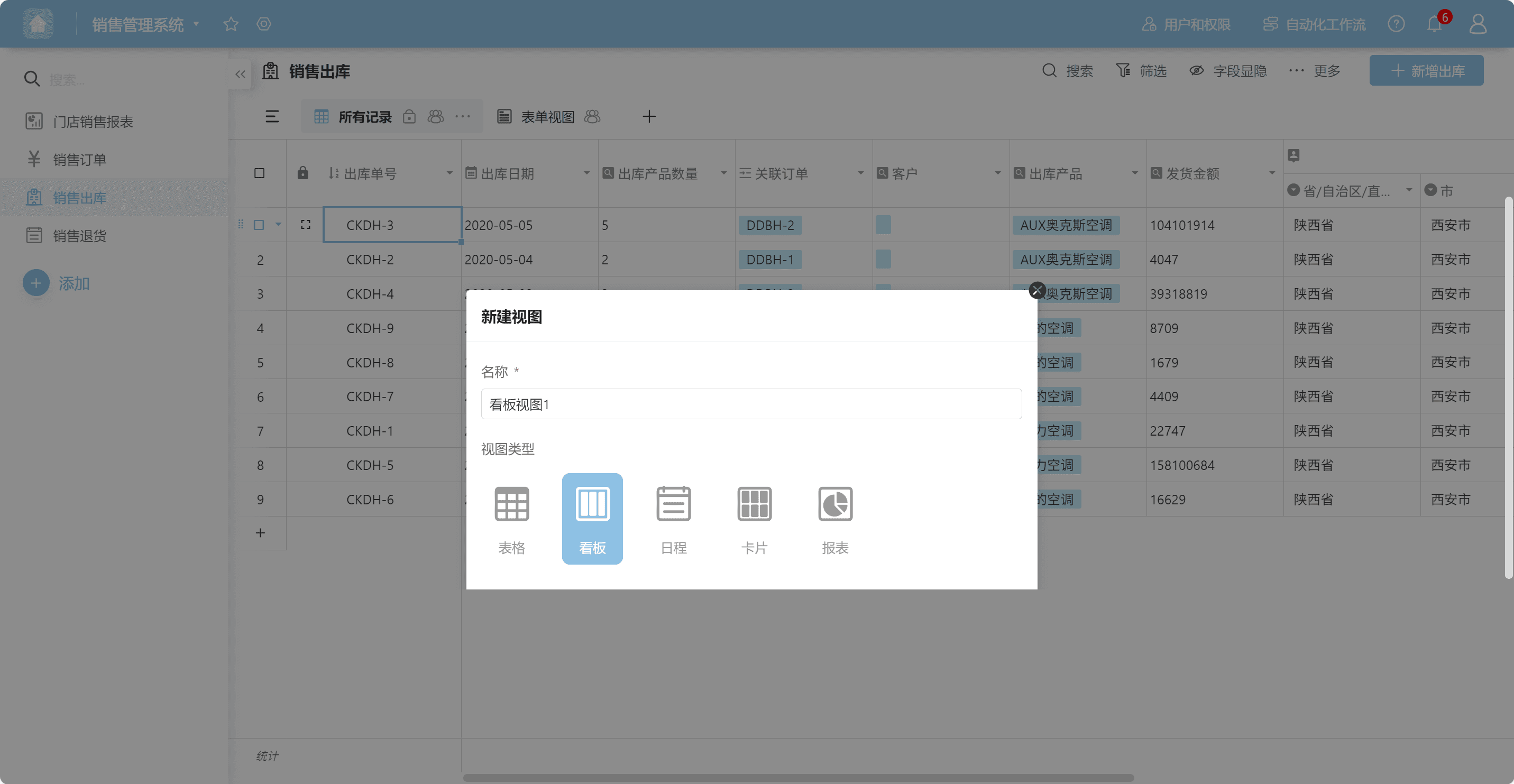Open 出库产品 column dropdown arrow
The width and height of the screenshot is (1514, 784).
click(x=1135, y=173)
